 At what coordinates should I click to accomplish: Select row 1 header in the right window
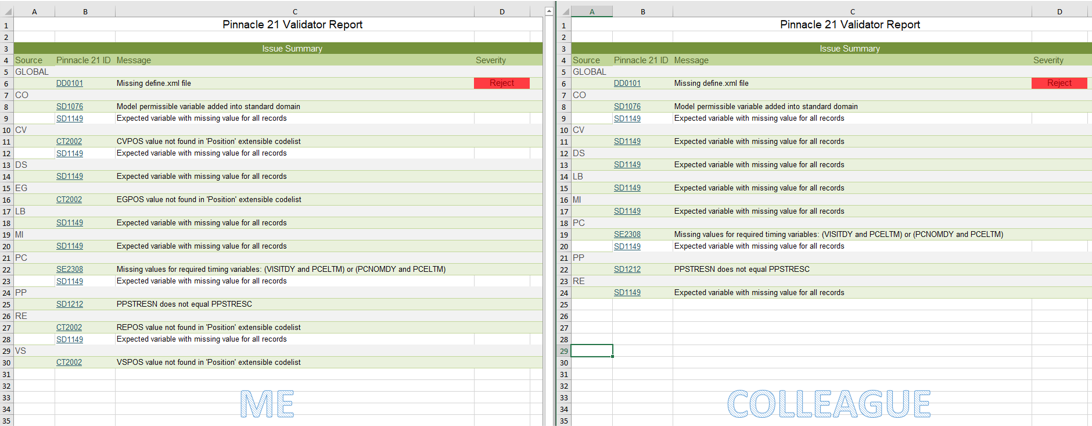pos(564,24)
